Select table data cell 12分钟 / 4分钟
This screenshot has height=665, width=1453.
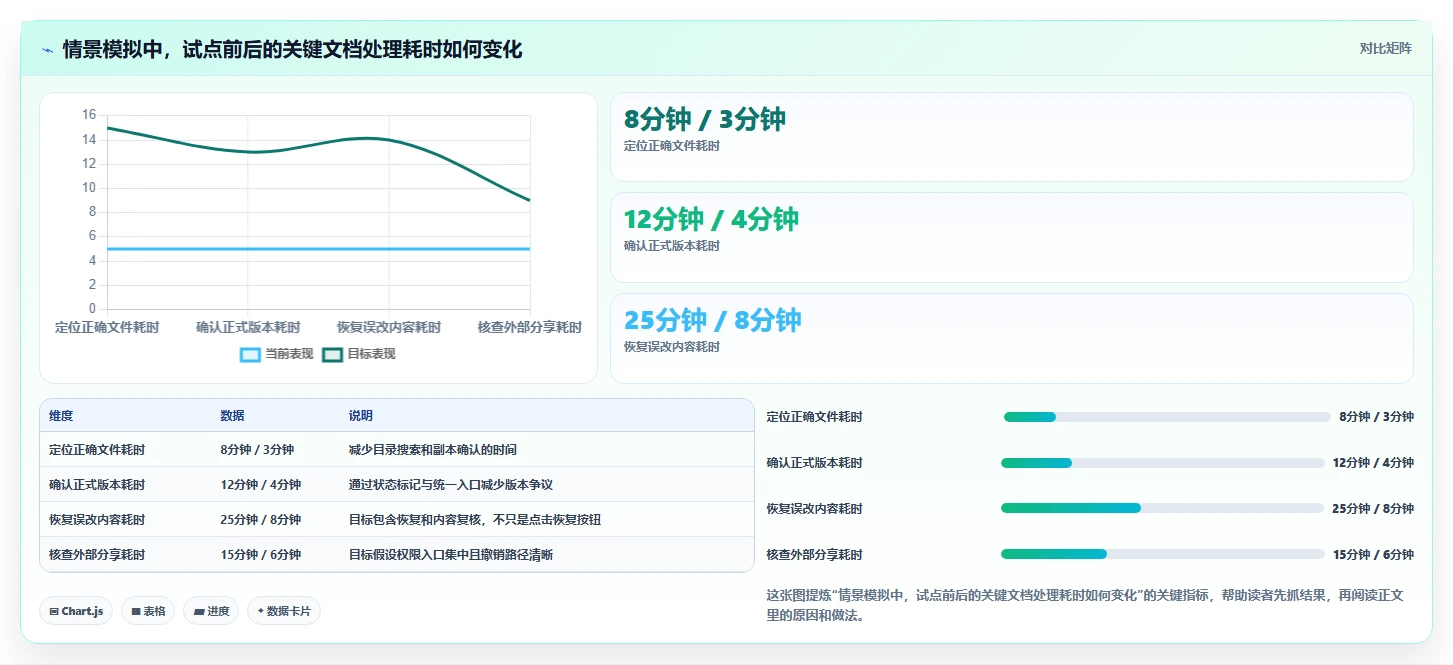click(x=260, y=485)
